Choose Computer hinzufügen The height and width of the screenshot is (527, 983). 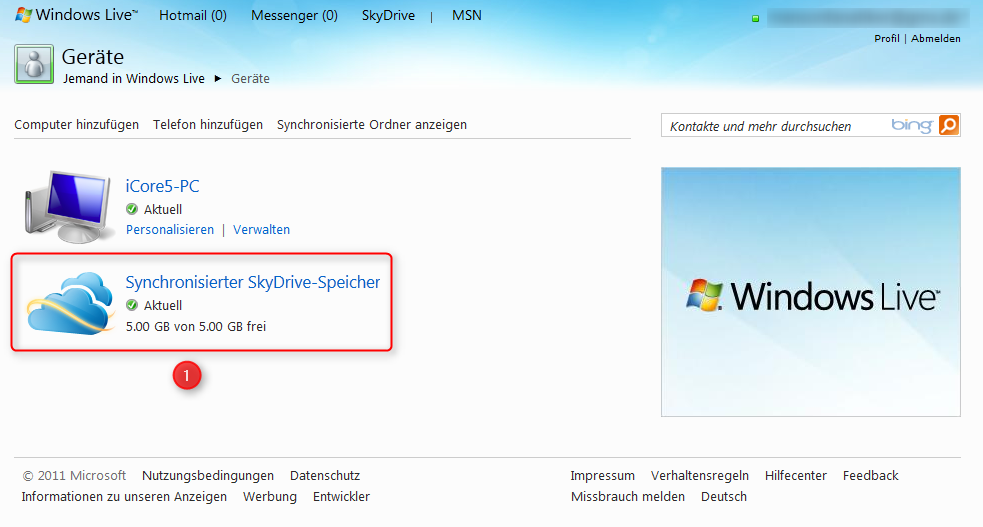pyautogui.click(x=76, y=125)
